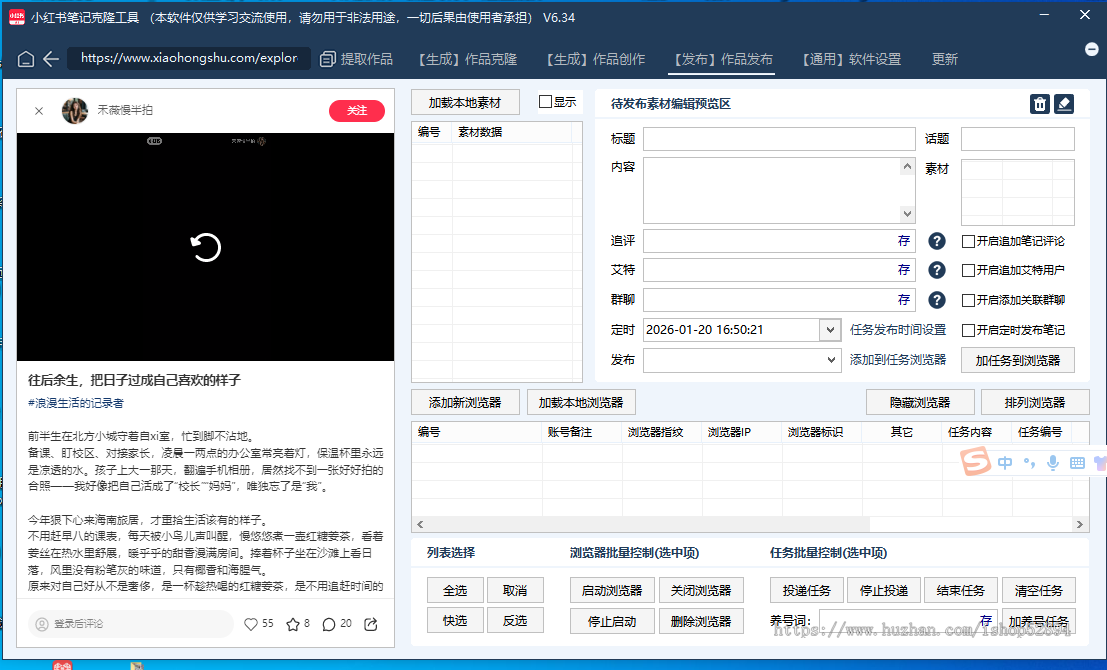Click 隐藏浏览器 button
The image size is (1107, 670).
tap(920, 402)
